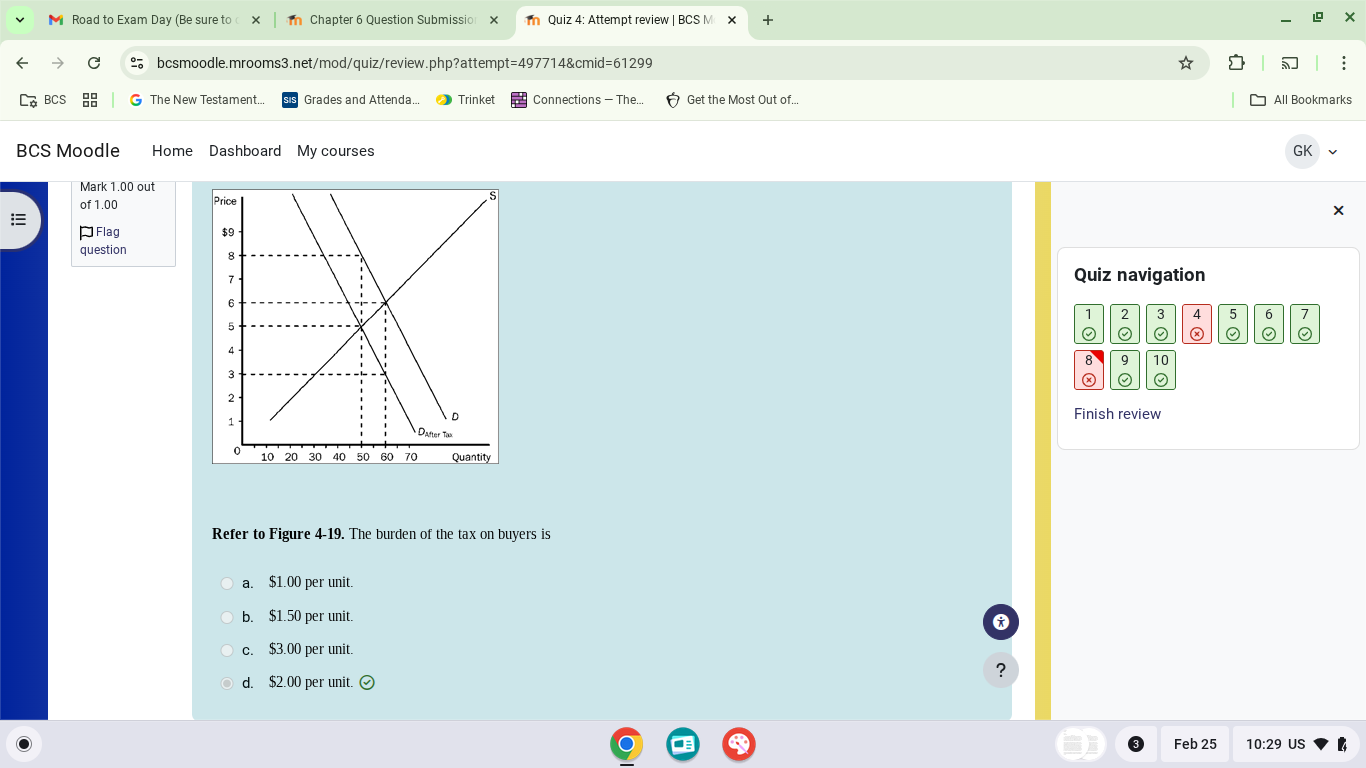This screenshot has height=768, width=1366.
Task: Click the accessibility tool icon
Action: click(1000, 621)
